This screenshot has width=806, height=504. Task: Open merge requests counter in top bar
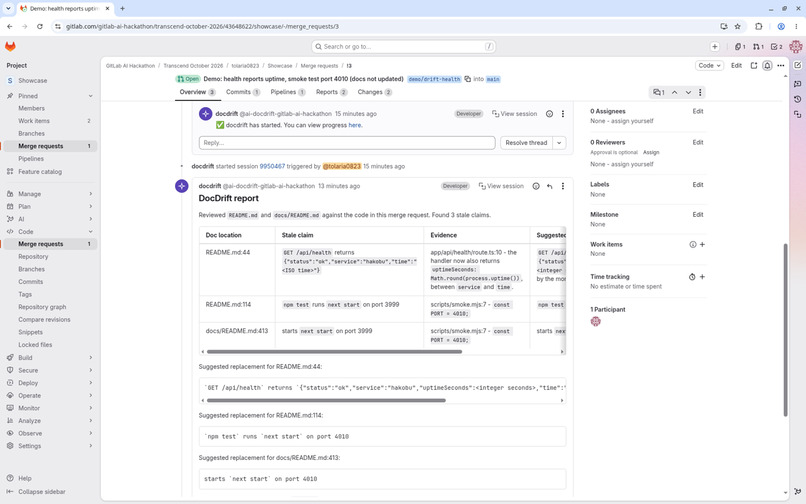(x=758, y=47)
